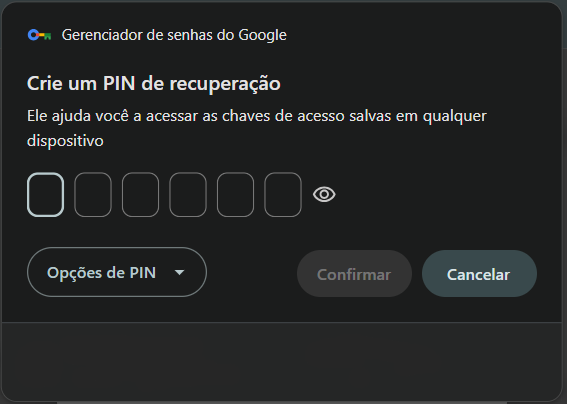
Task: Click the word "dispositivo" in the description
Action: tap(65, 141)
